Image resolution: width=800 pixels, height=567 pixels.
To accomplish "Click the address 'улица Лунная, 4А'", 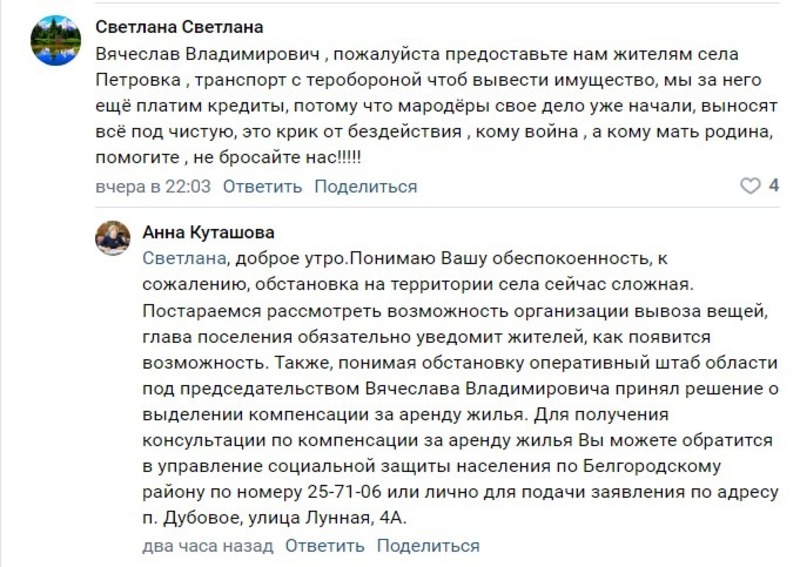I will (327, 518).
